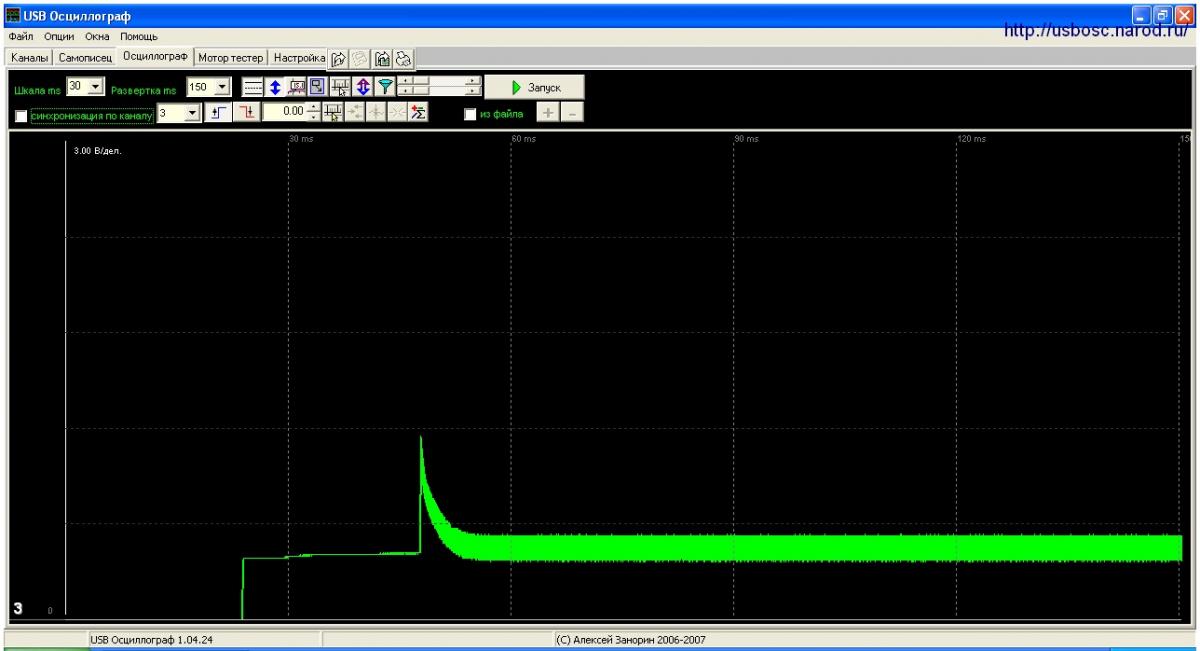Switch to the Мотор тестер tab

(230, 57)
